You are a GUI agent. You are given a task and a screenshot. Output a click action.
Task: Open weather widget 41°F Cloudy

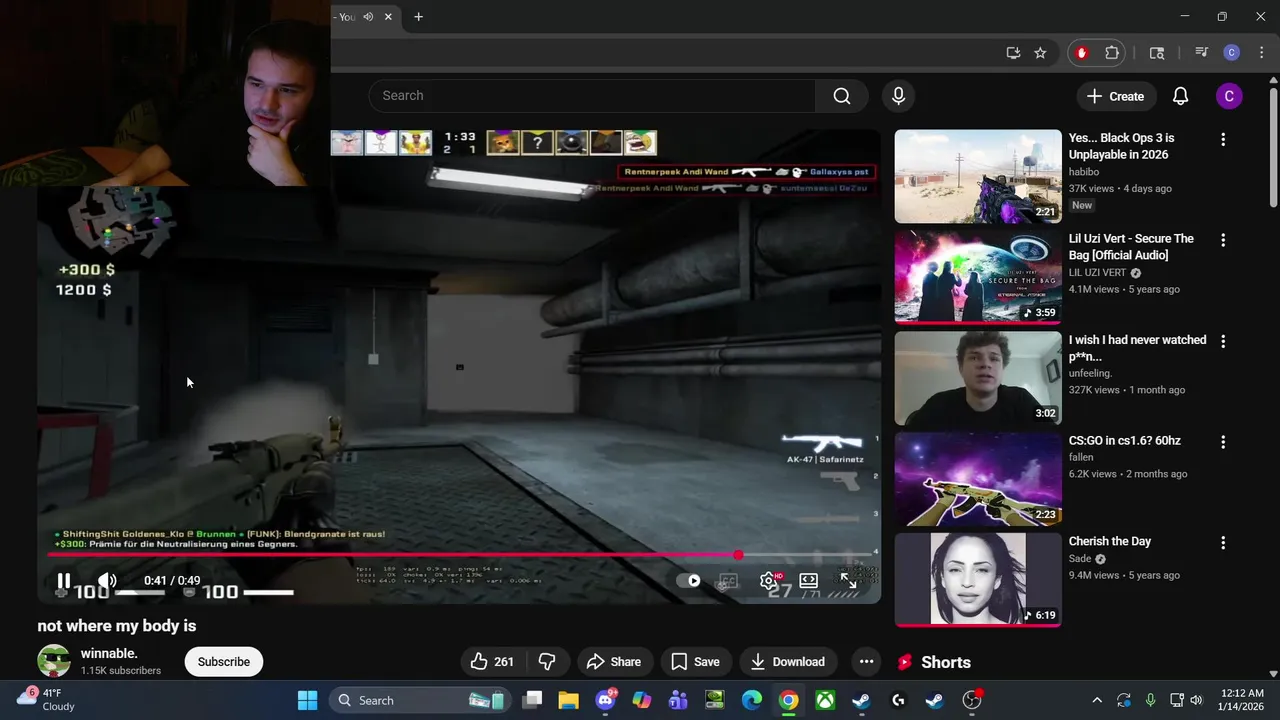[x=47, y=699]
